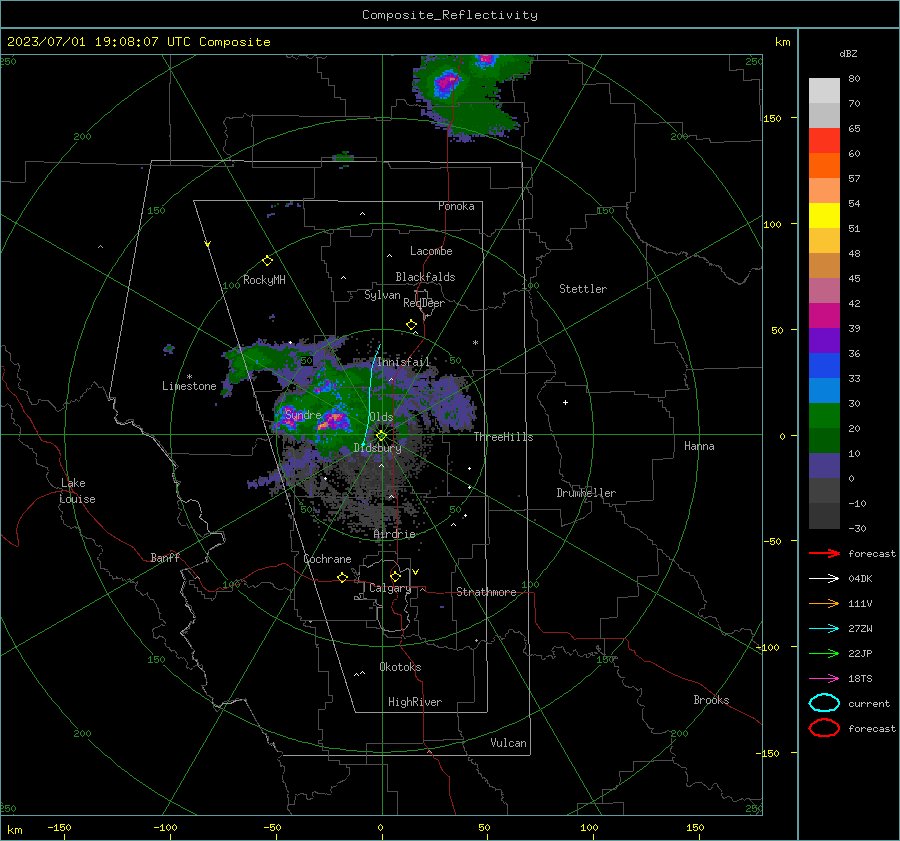Click the Calgary city label

pyautogui.click(x=390, y=588)
